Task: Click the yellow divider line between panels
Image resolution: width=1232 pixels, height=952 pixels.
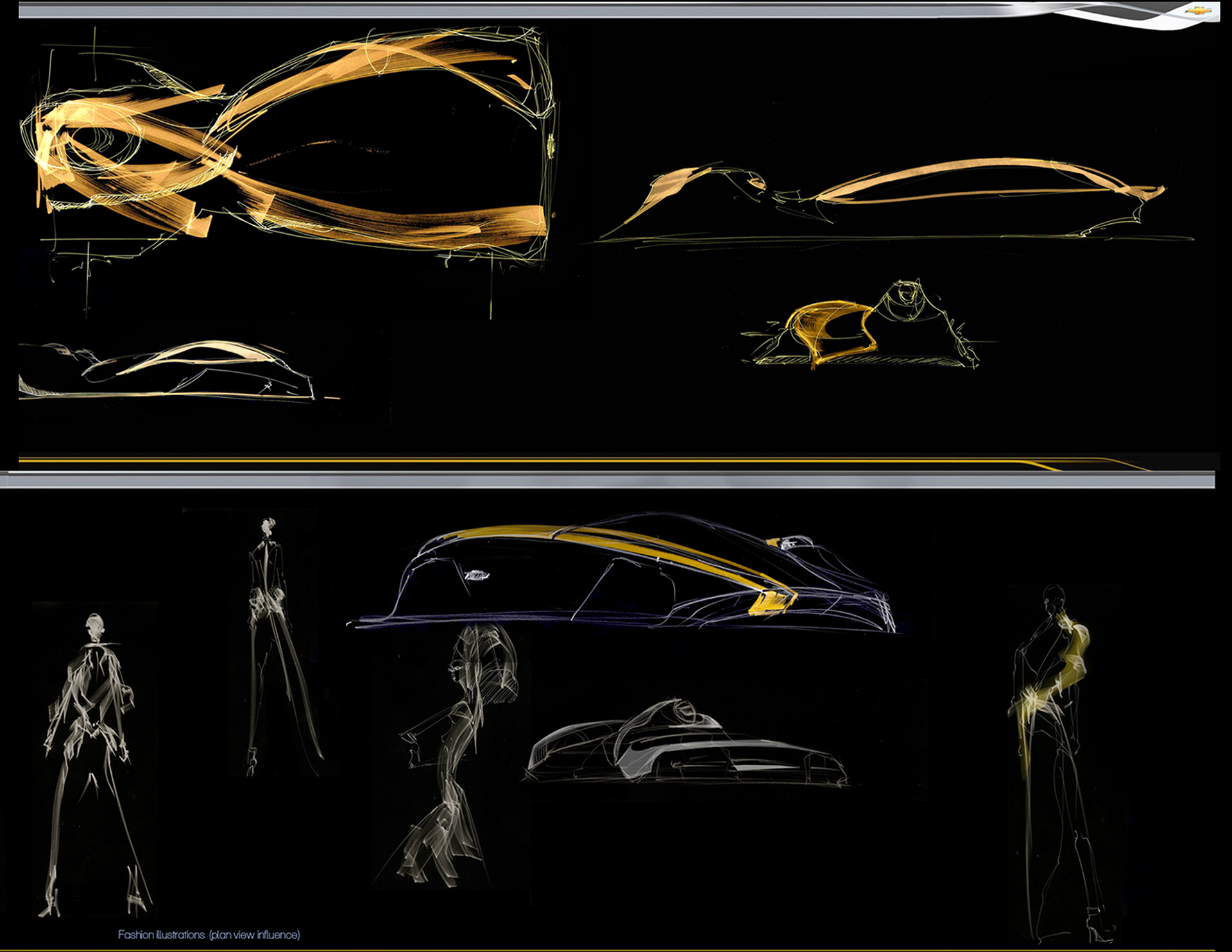Action: (x=577, y=461)
